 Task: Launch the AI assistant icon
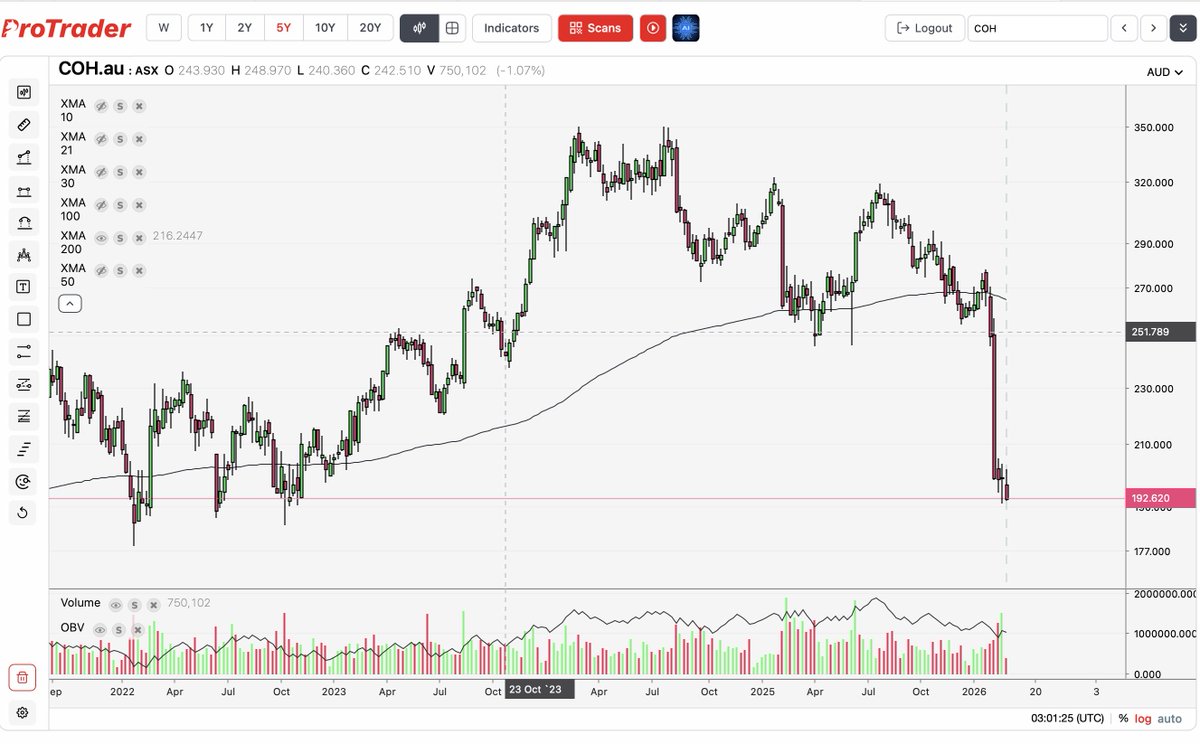click(684, 27)
